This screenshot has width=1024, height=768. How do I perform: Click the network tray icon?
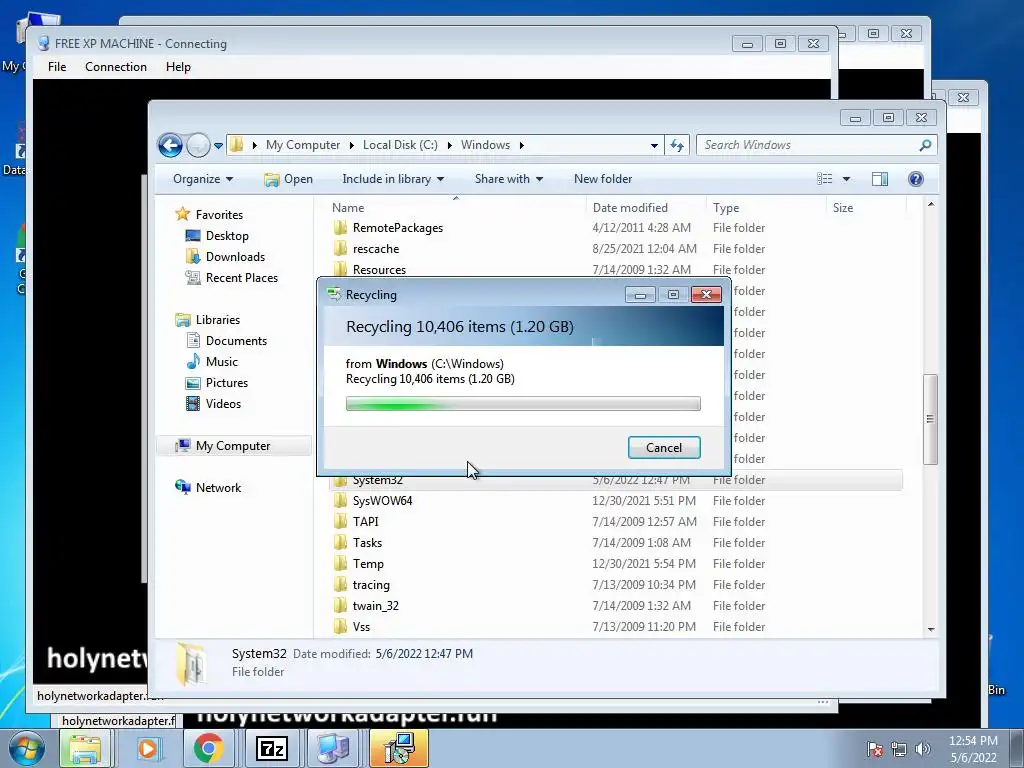pyautogui.click(x=899, y=749)
